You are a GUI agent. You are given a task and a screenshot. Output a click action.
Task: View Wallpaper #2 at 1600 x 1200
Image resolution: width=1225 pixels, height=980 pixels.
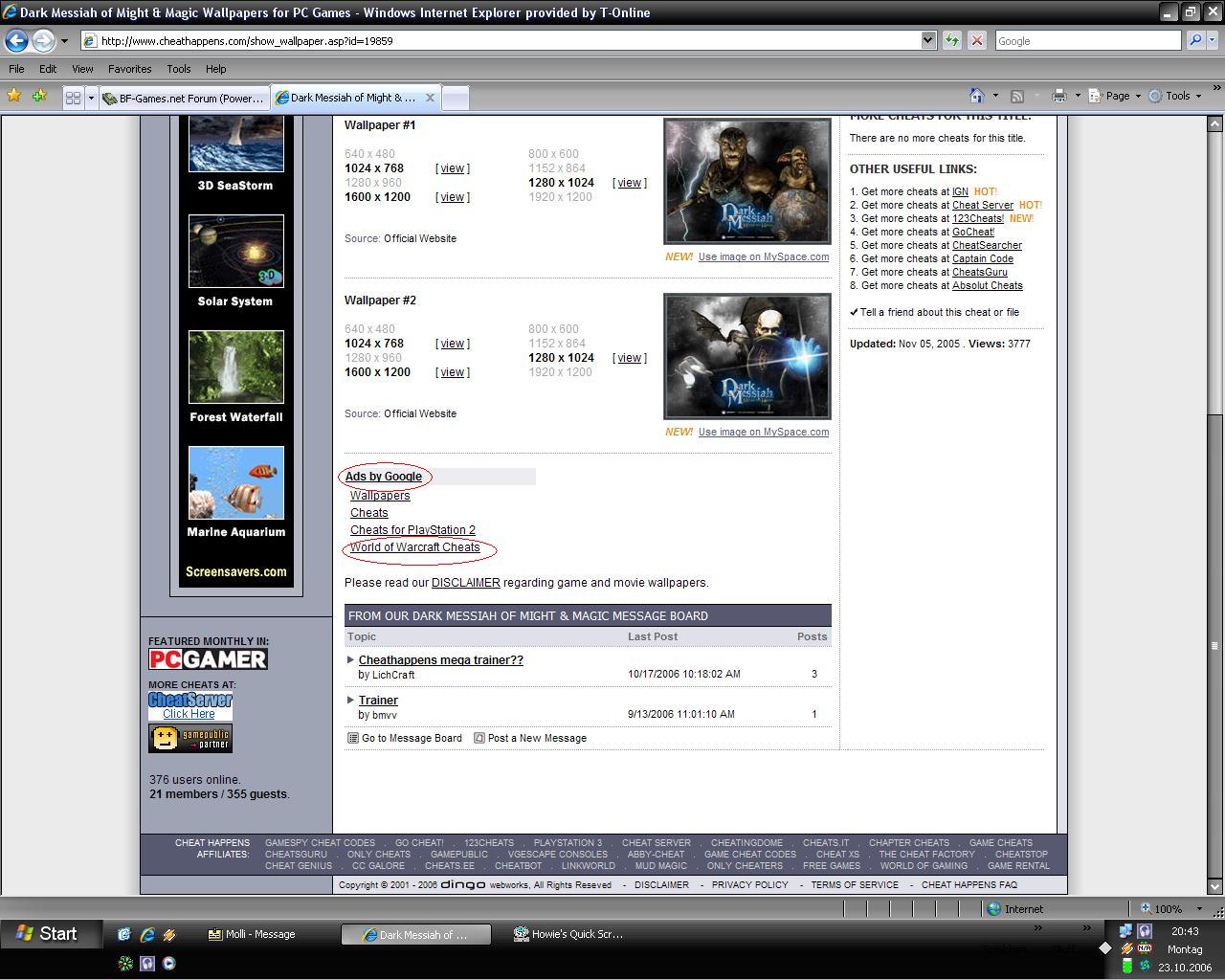(x=453, y=372)
